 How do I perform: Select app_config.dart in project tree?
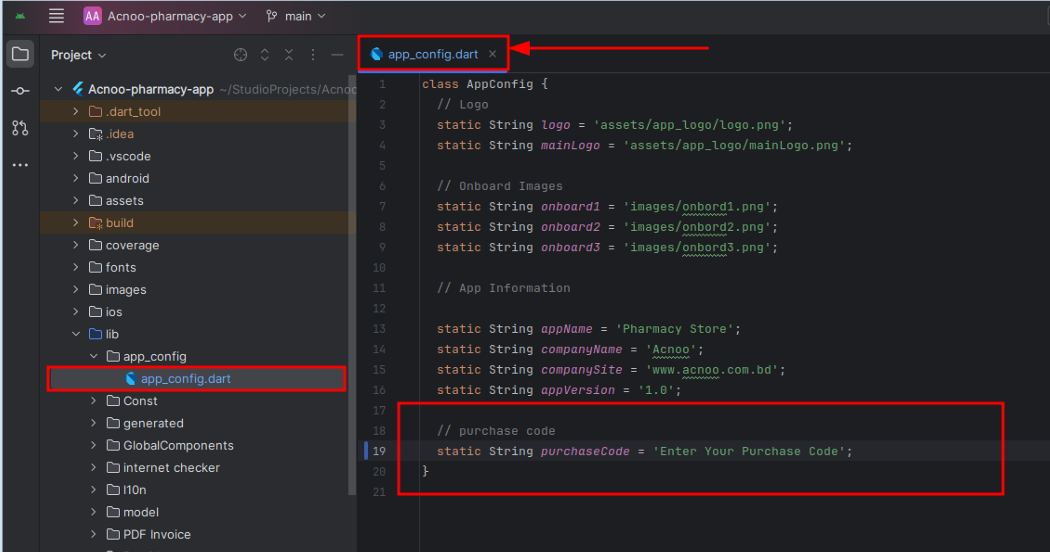point(186,379)
